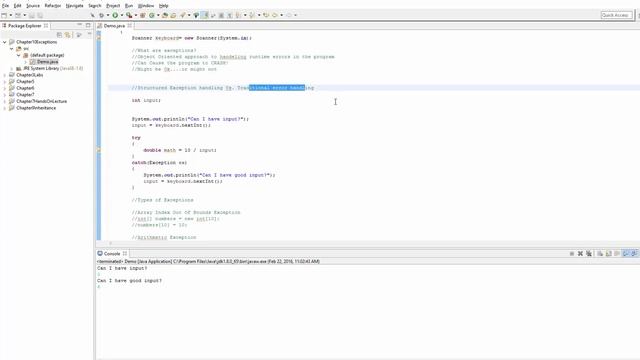
Task: Open the Source menu
Action: [33, 6]
